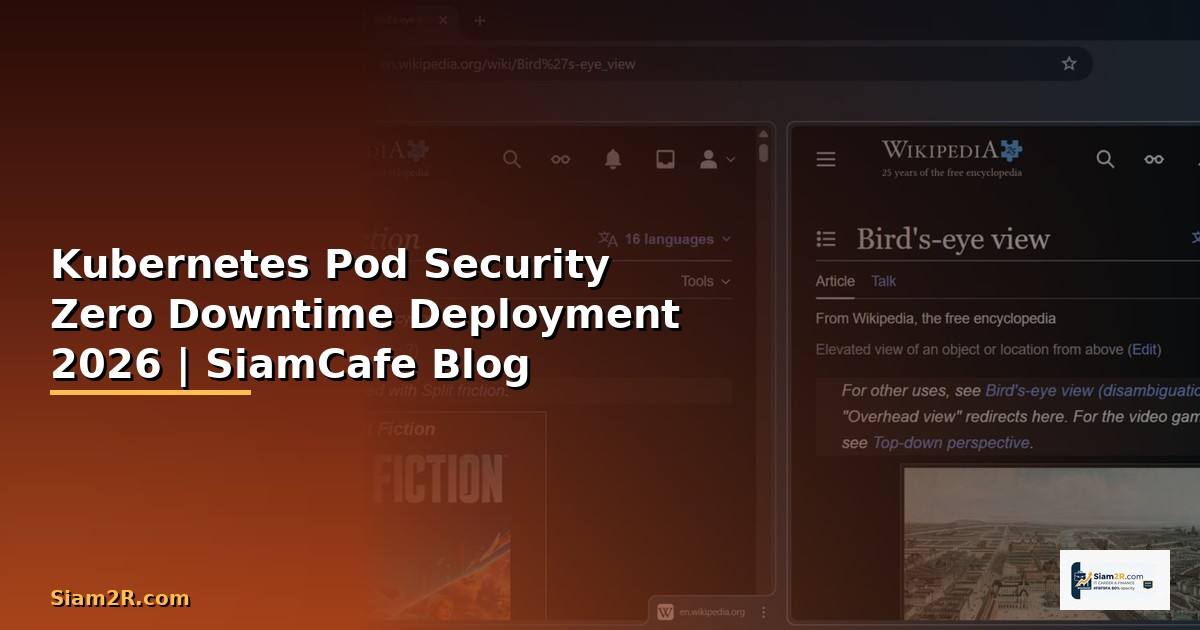Click the Bird's-eye view article heading
1200x630 pixels.
(x=953, y=239)
